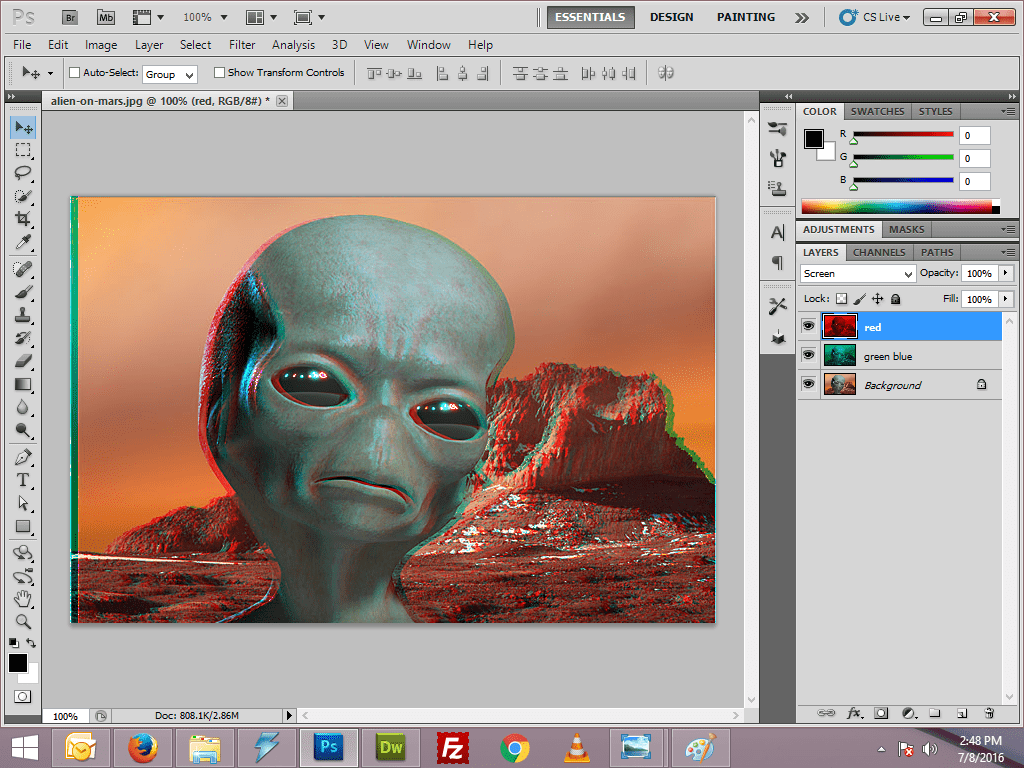Select the Dodge tool
1024x768 pixels.
coord(23,430)
